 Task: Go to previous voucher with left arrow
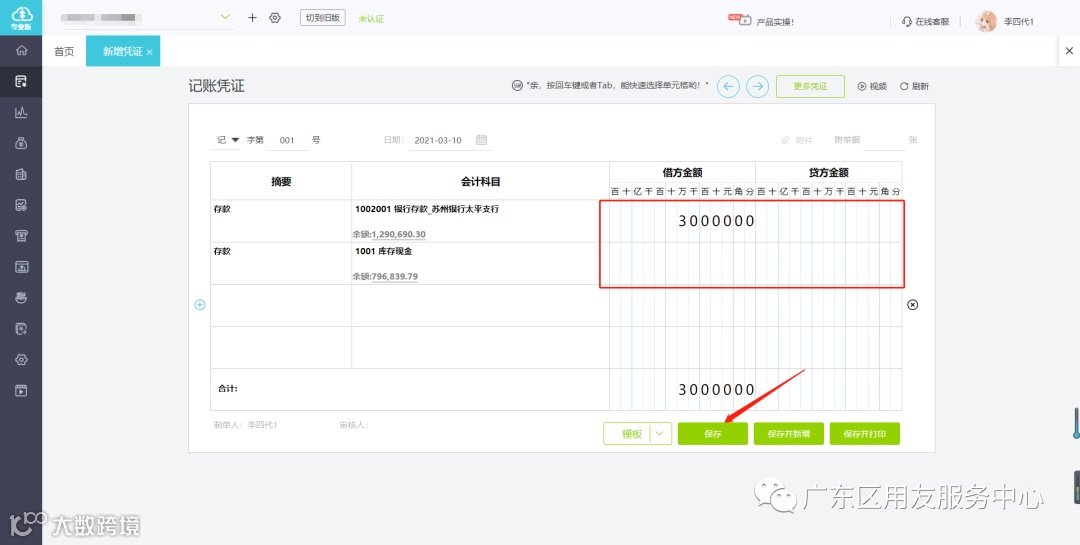pyautogui.click(x=729, y=86)
